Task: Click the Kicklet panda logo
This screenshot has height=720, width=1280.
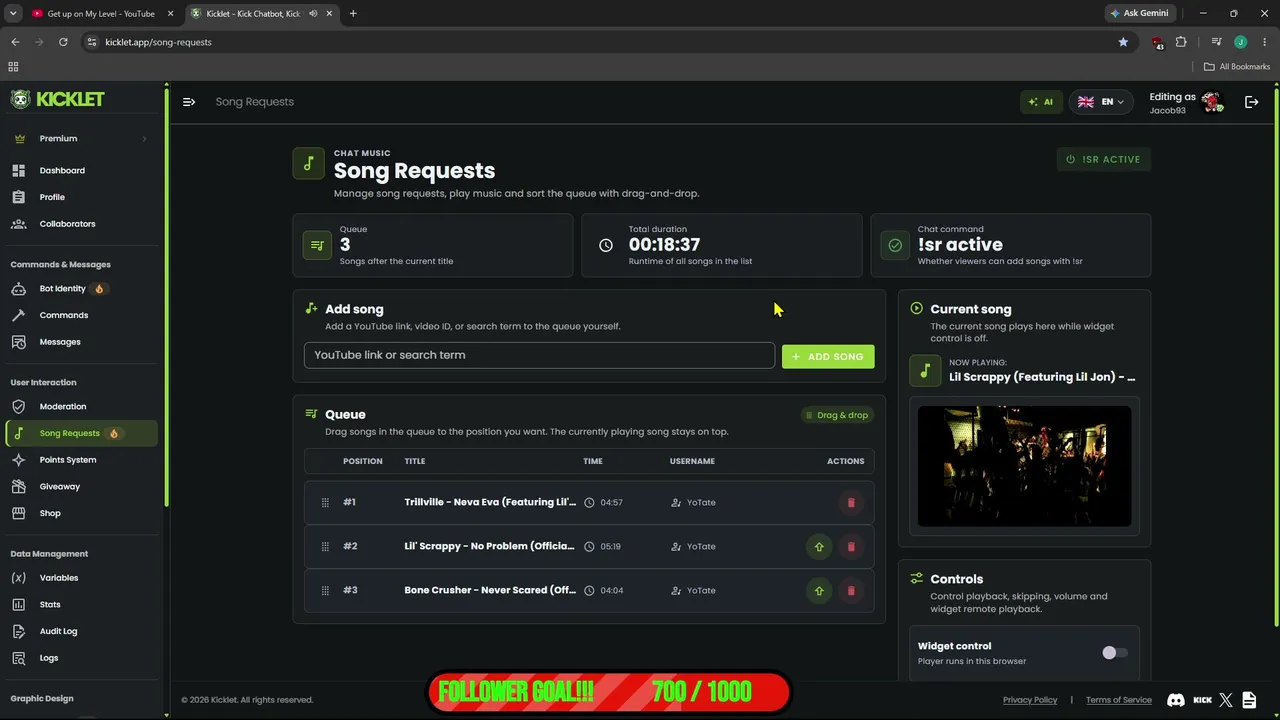Action: (20, 99)
